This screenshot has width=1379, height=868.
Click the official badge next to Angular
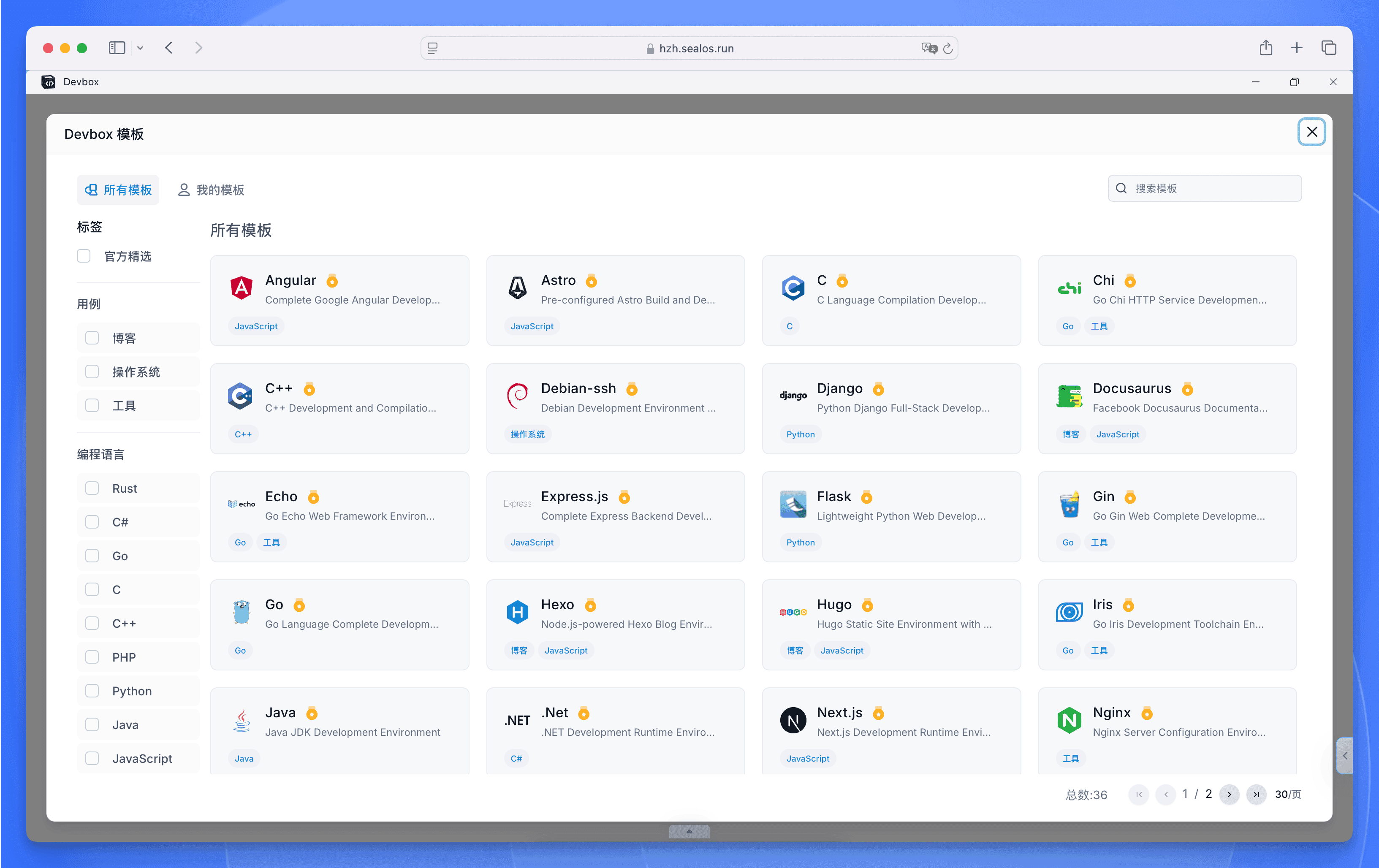tap(332, 281)
